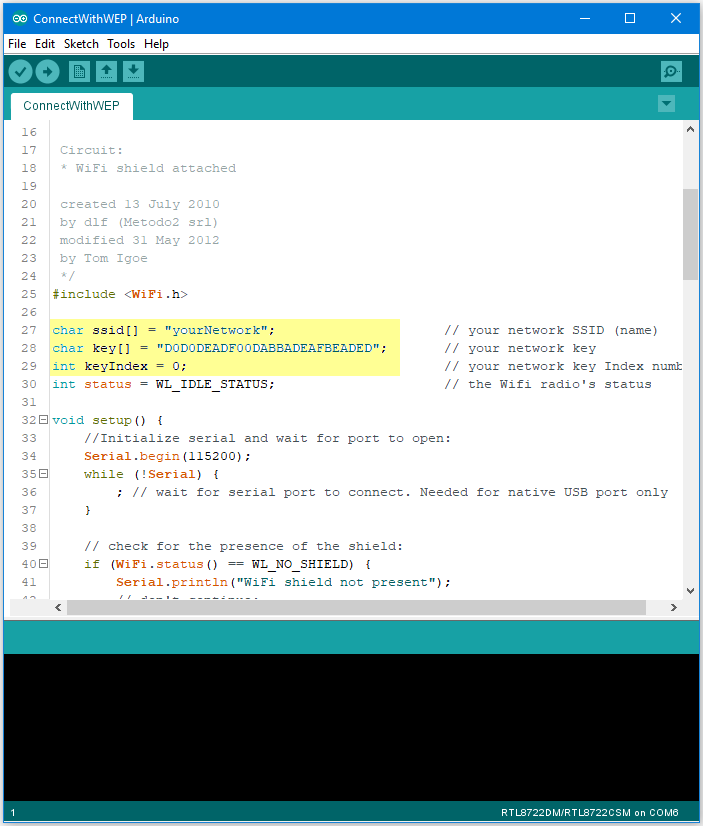Open the tab options dropdown arrow
Screen dimensions: 703x826
pyautogui.click(x=667, y=104)
